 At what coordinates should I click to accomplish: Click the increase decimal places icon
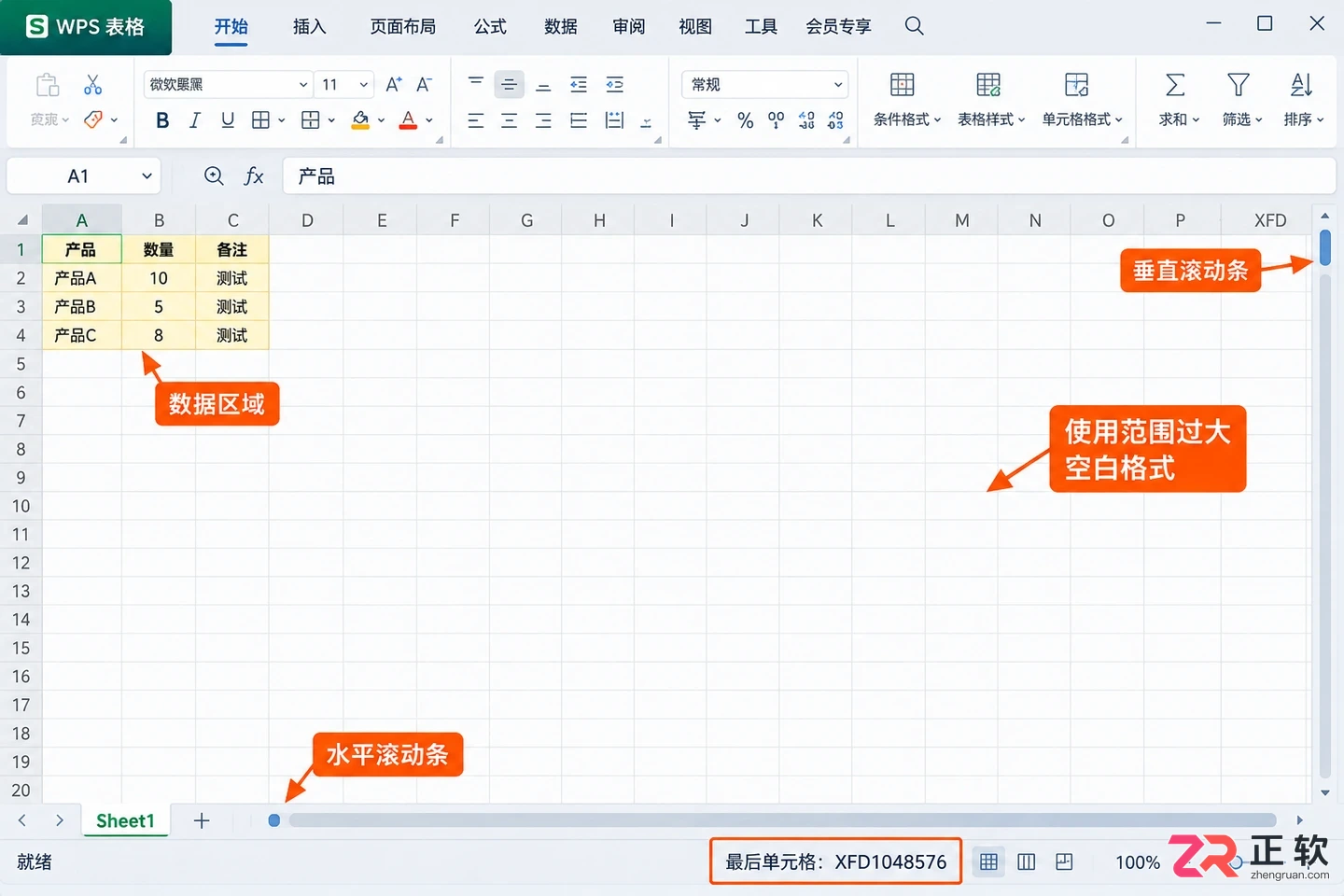806,119
